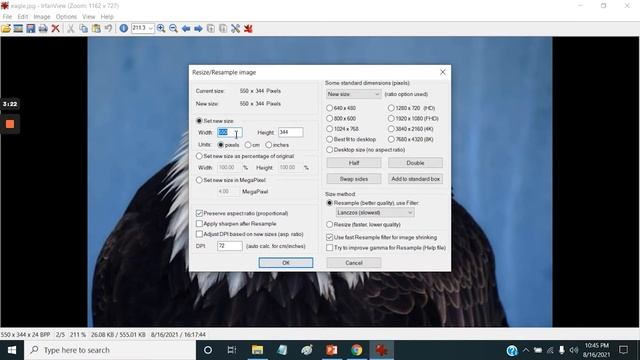Open the Help menu
Image resolution: width=640 pixels, height=360 pixels.
tap(107, 17)
